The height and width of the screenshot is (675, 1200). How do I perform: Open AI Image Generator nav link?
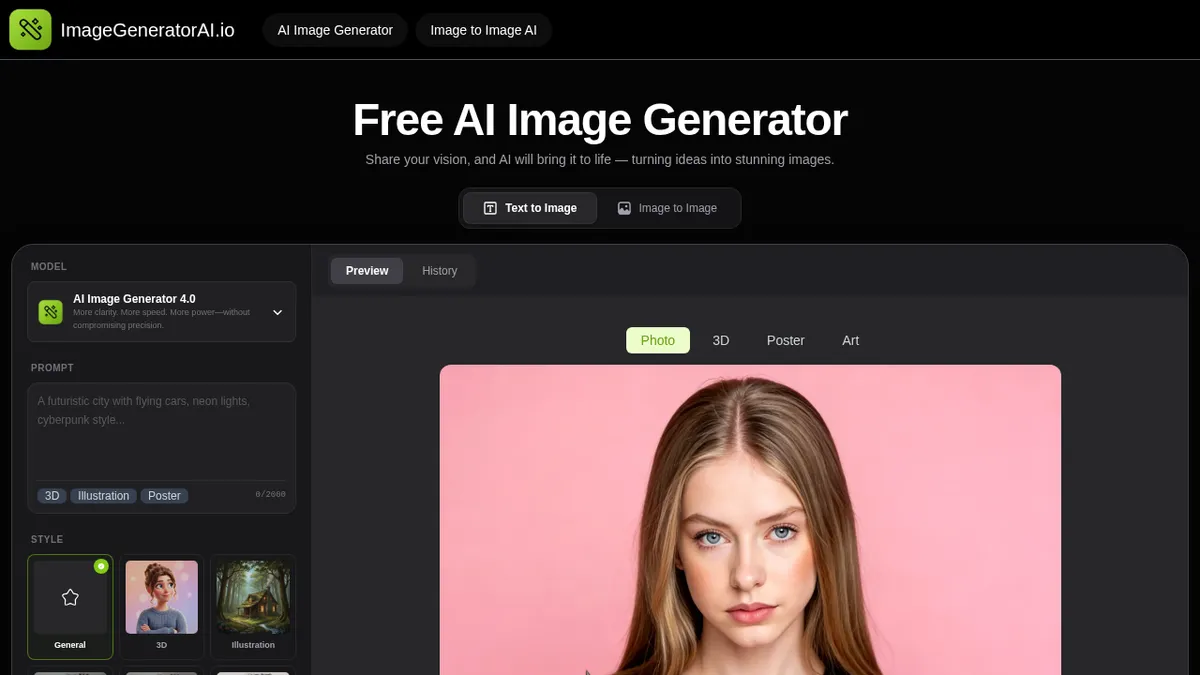coord(335,30)
